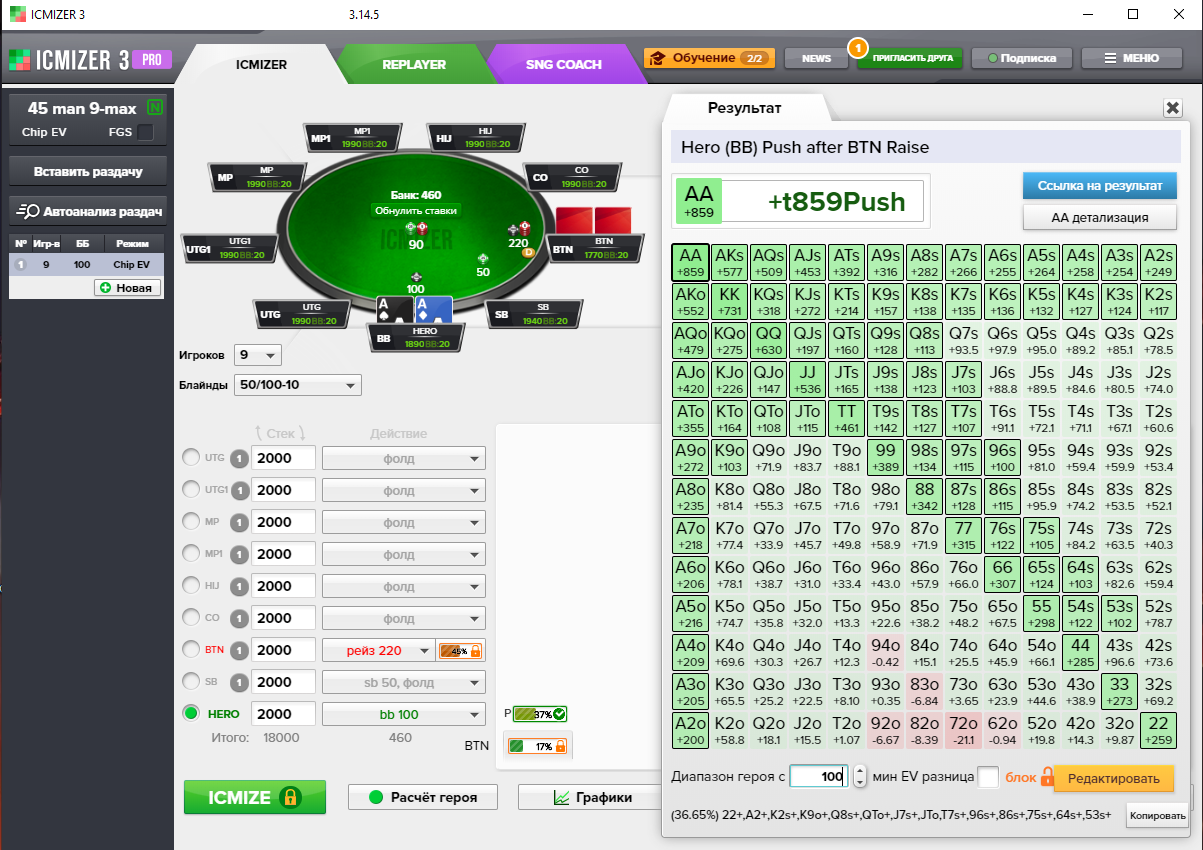Click the orange notification badge on invite button

(857, 46)
